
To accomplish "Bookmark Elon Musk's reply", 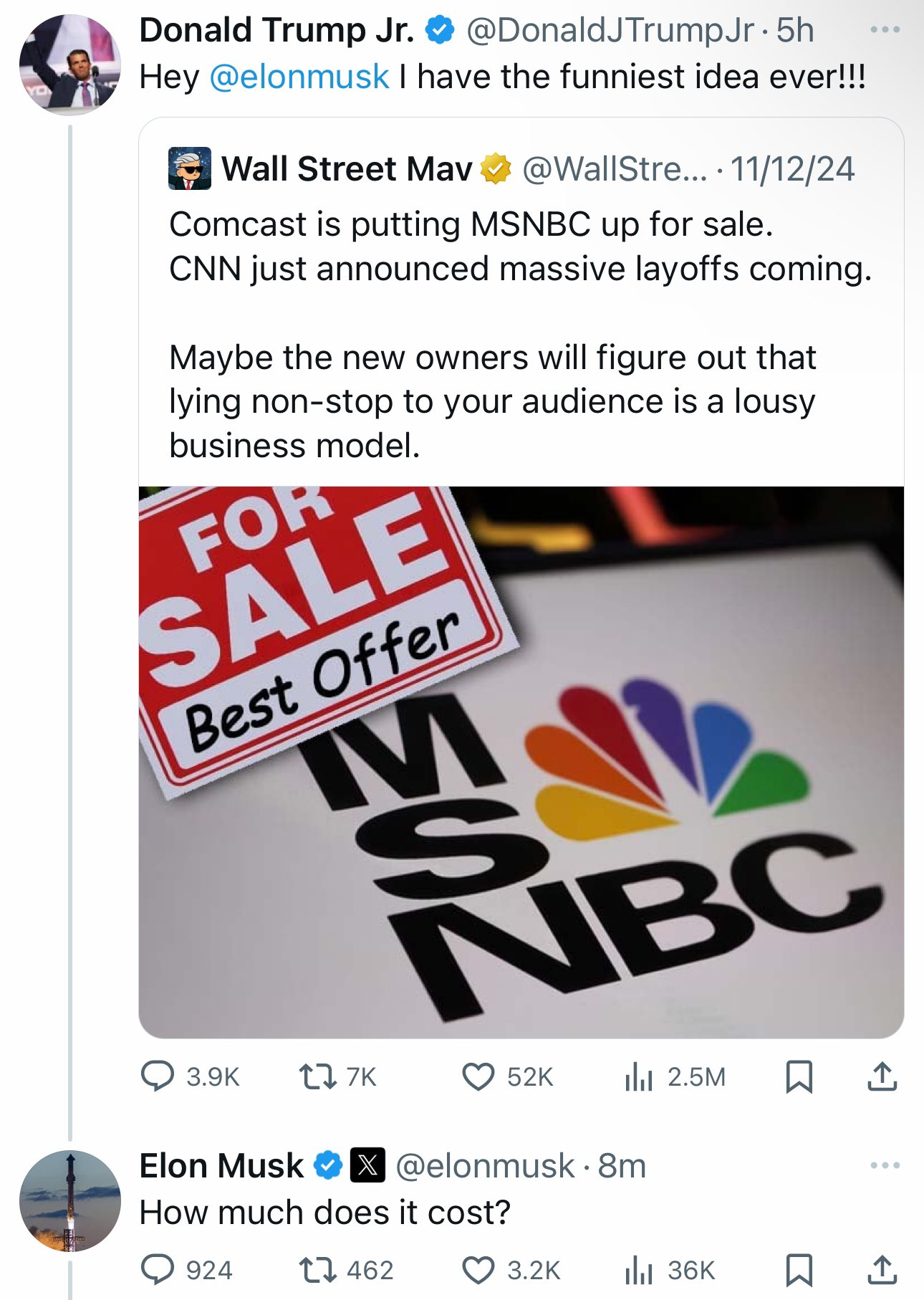I will coord(799,1270).
